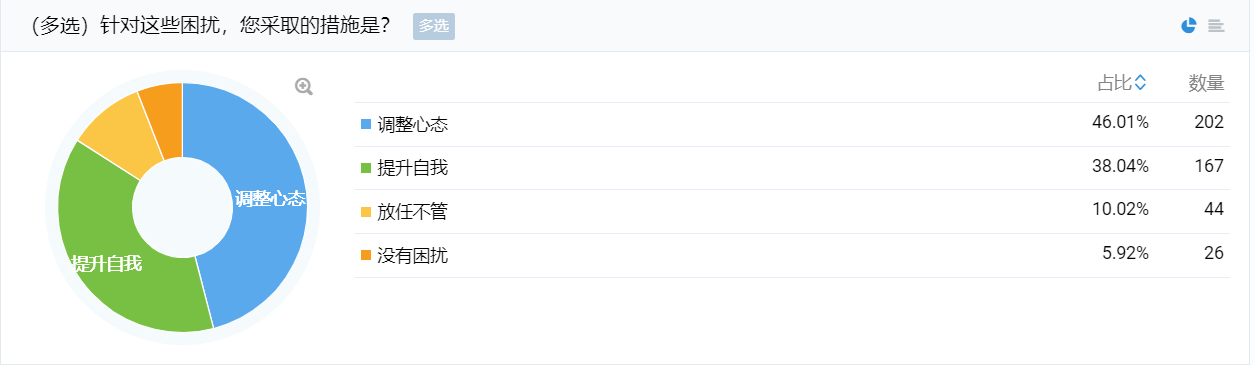Click the 数量 column header
Image resolution: width=1255 pixels, height=365 pixels.
pos(1206,84)
